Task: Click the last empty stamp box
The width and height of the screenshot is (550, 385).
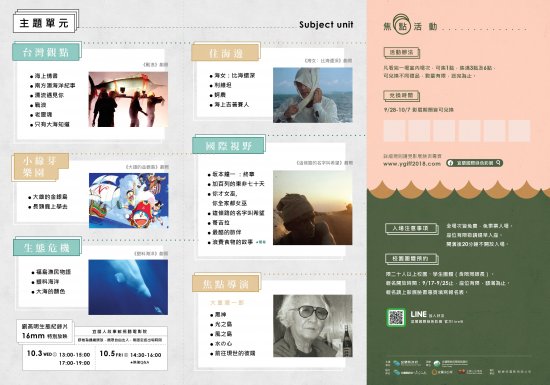Action: click(x=519, y=130)
